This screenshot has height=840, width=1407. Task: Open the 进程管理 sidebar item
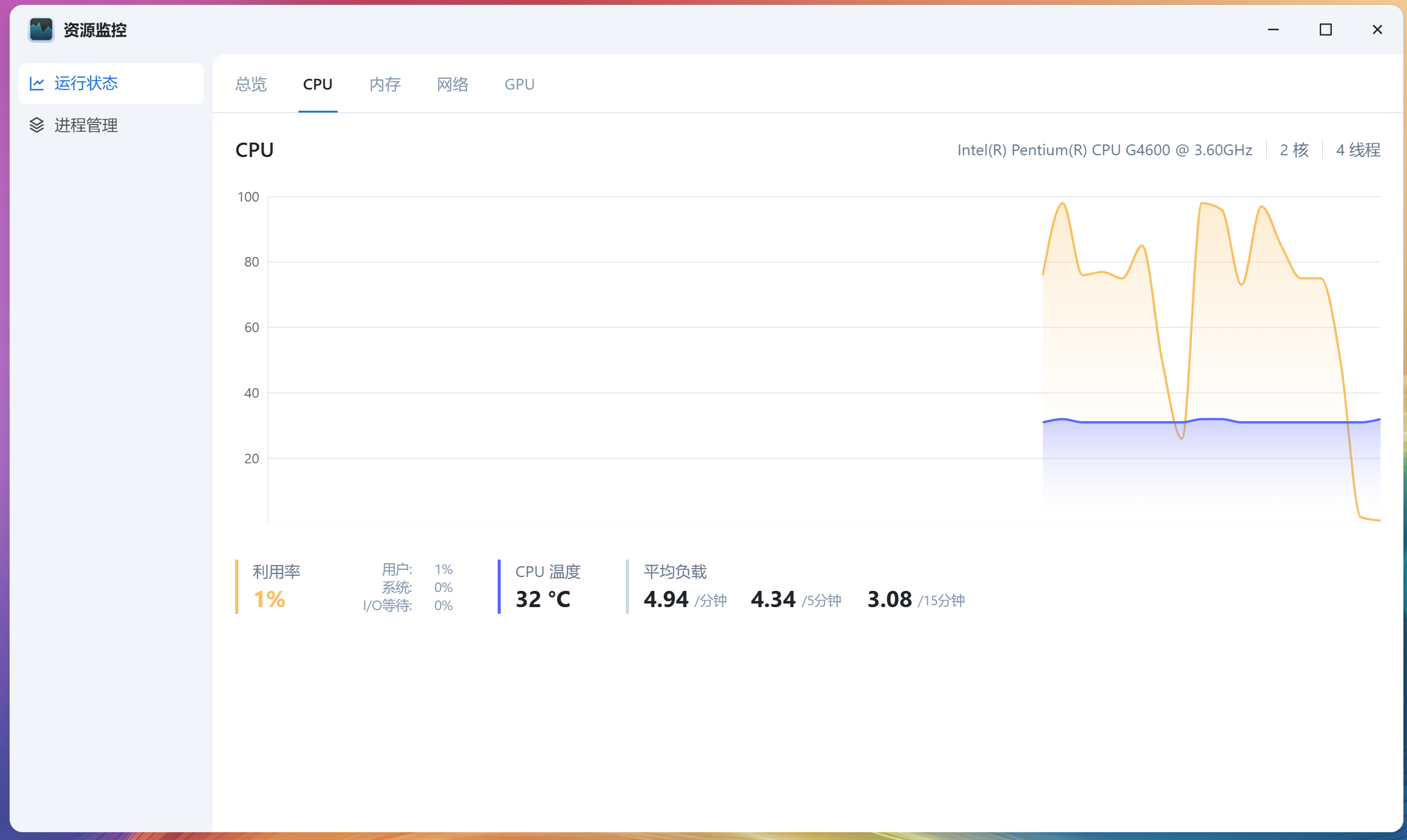click(111, 125)
